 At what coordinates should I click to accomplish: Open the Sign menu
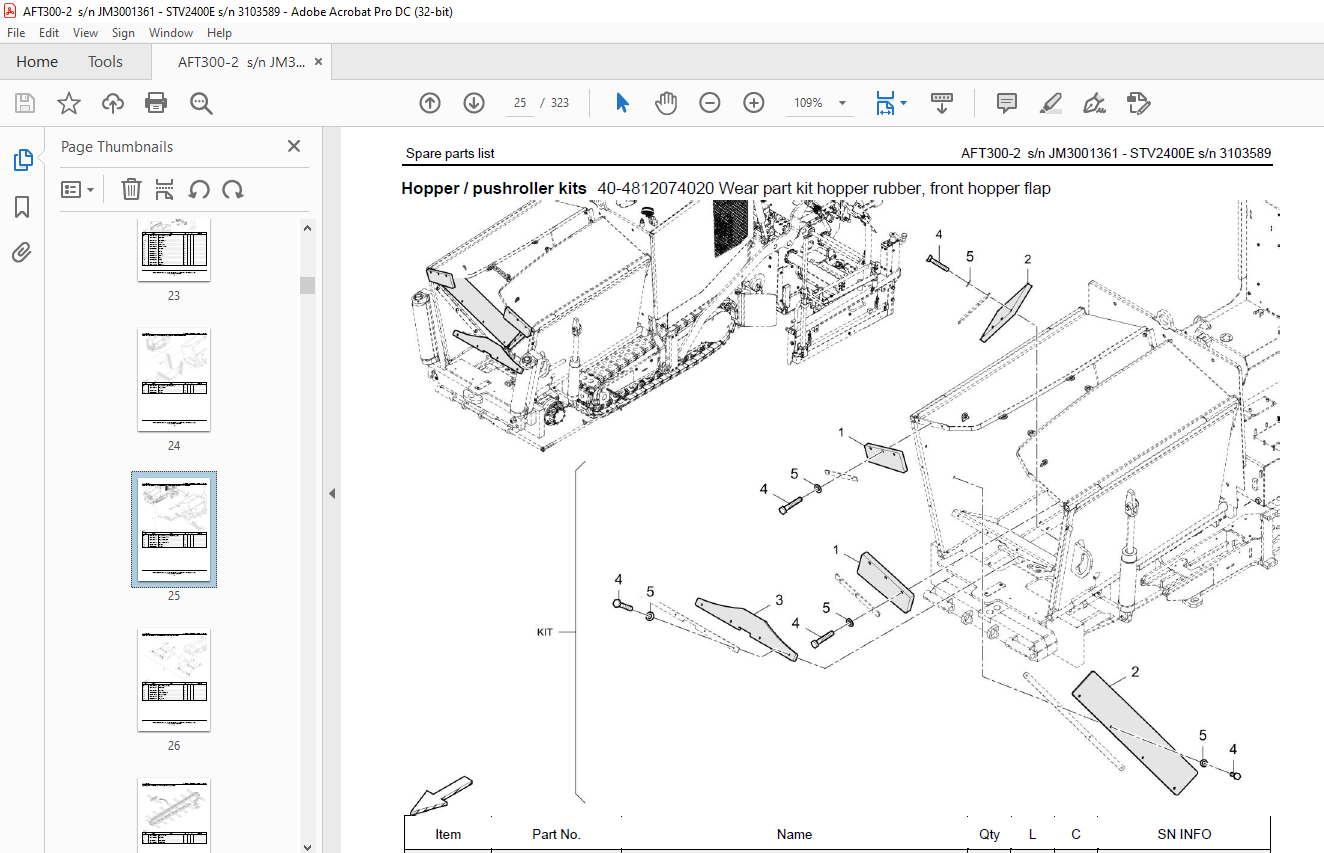pos(123,33)
